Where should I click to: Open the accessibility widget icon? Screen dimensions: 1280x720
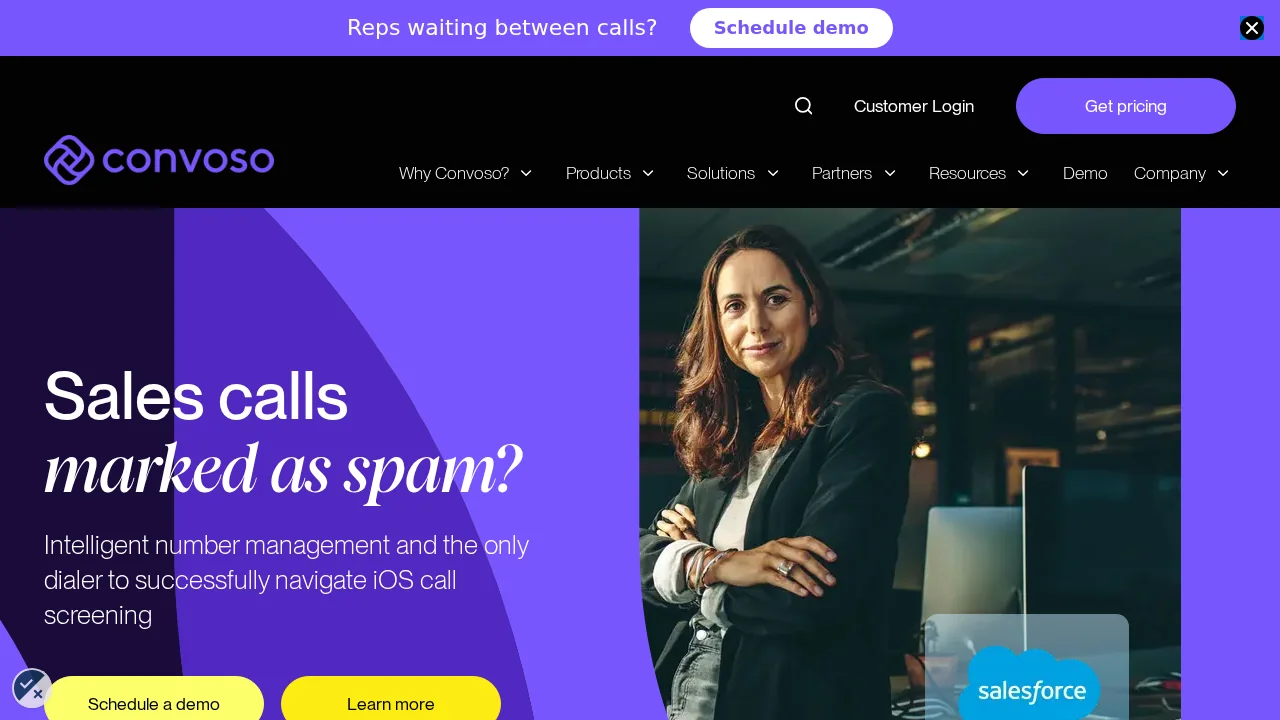pos(32,688)
